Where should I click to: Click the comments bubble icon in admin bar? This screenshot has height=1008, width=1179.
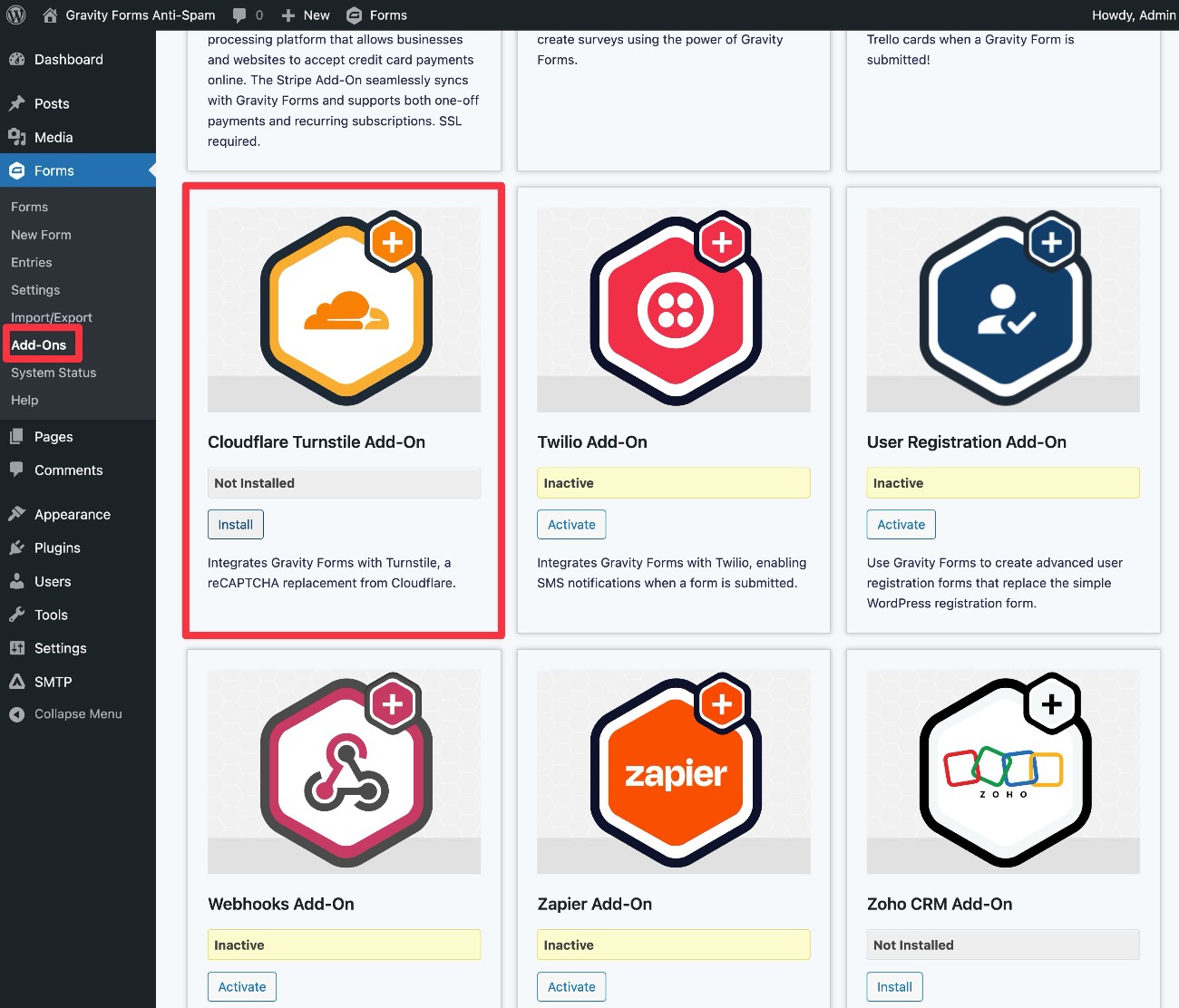pos(239,15)
